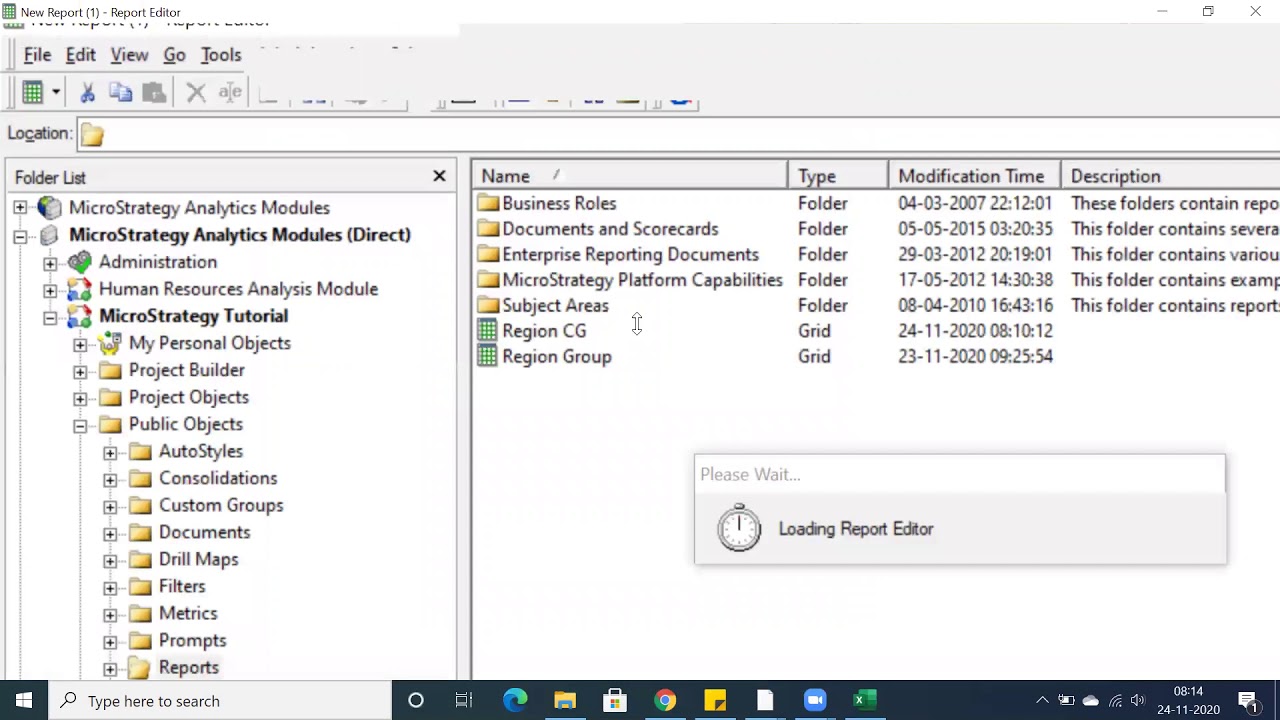Click the taskbar search box
Screen dimensions: 1280x720
[220, 701]
